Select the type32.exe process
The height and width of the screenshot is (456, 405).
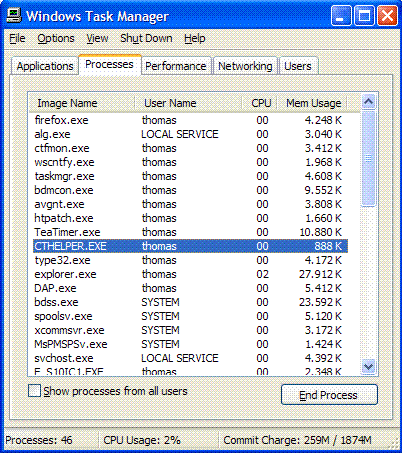click(190, 260)
